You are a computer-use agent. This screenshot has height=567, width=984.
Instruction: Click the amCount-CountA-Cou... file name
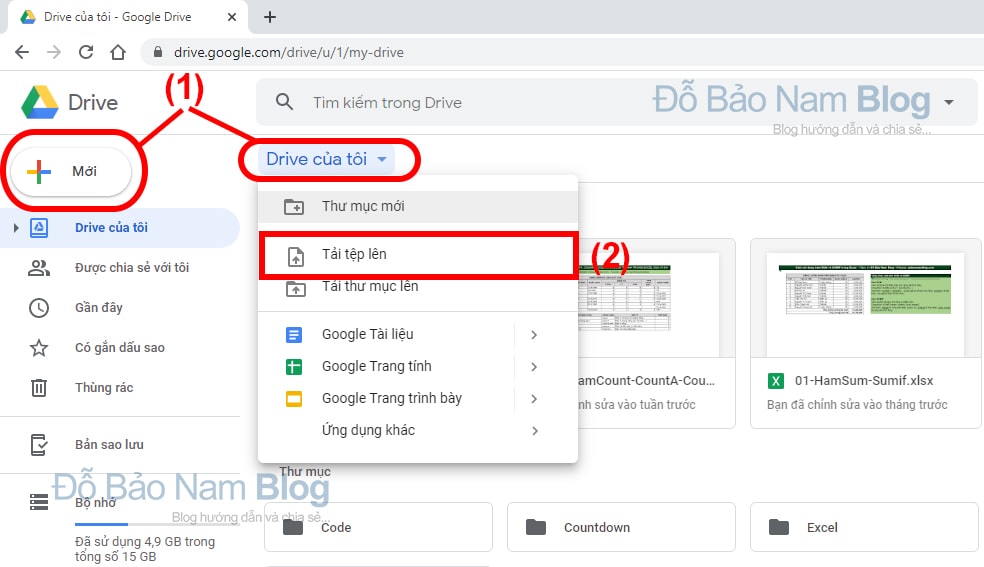pos(646,381)
